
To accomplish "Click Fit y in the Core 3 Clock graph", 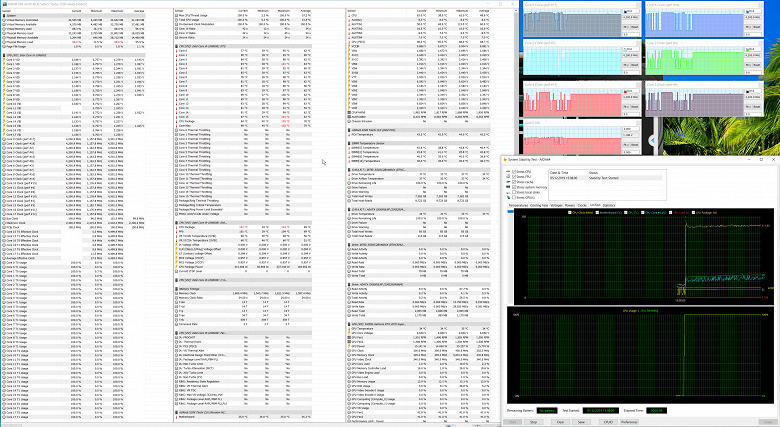I will (x=748, y=65).
